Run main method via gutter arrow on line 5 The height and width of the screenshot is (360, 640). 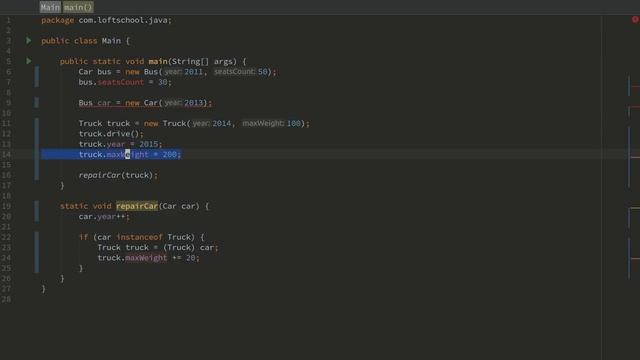29,61
